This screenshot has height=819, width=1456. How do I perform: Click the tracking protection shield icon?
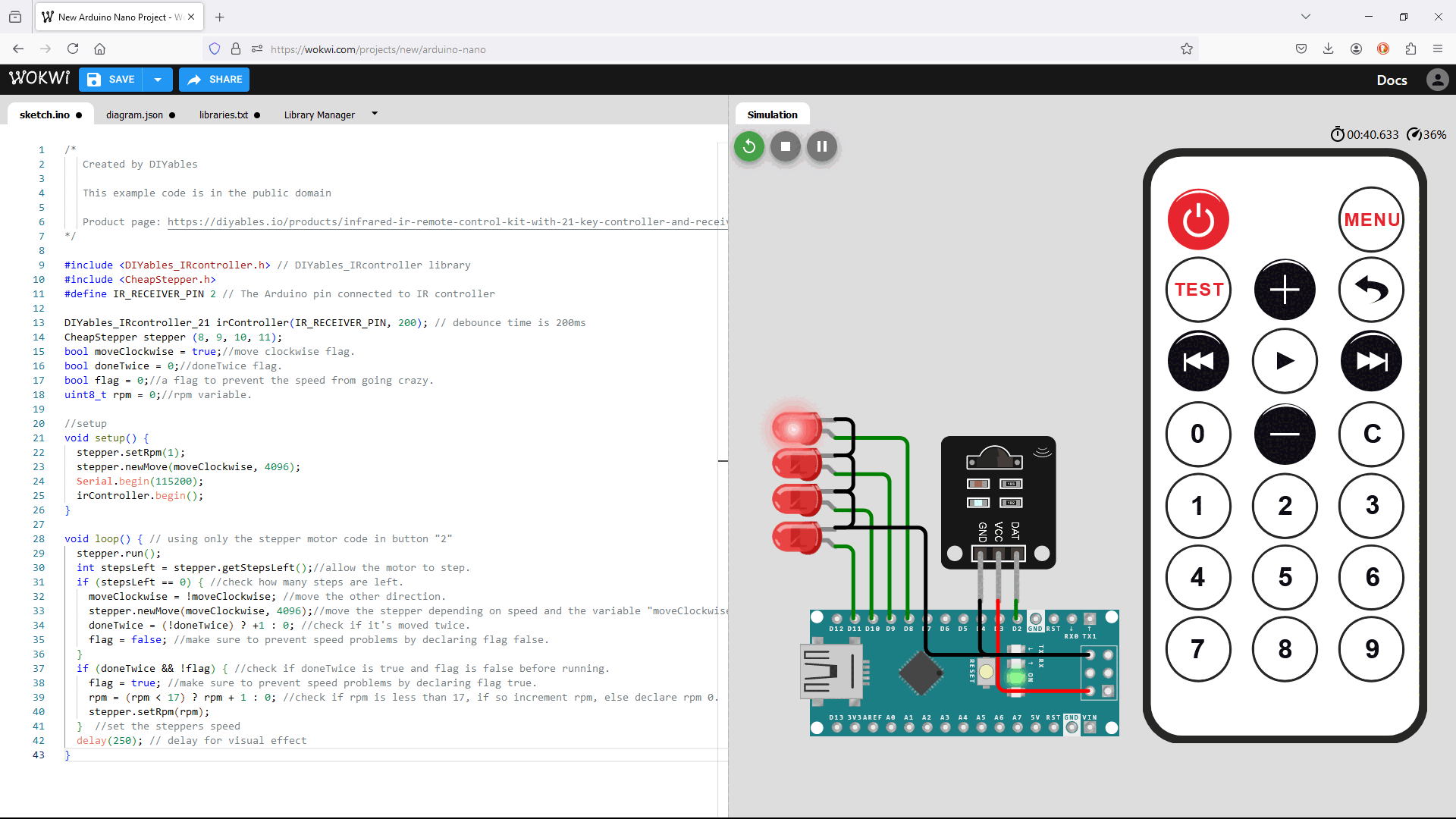coord(215,49)
